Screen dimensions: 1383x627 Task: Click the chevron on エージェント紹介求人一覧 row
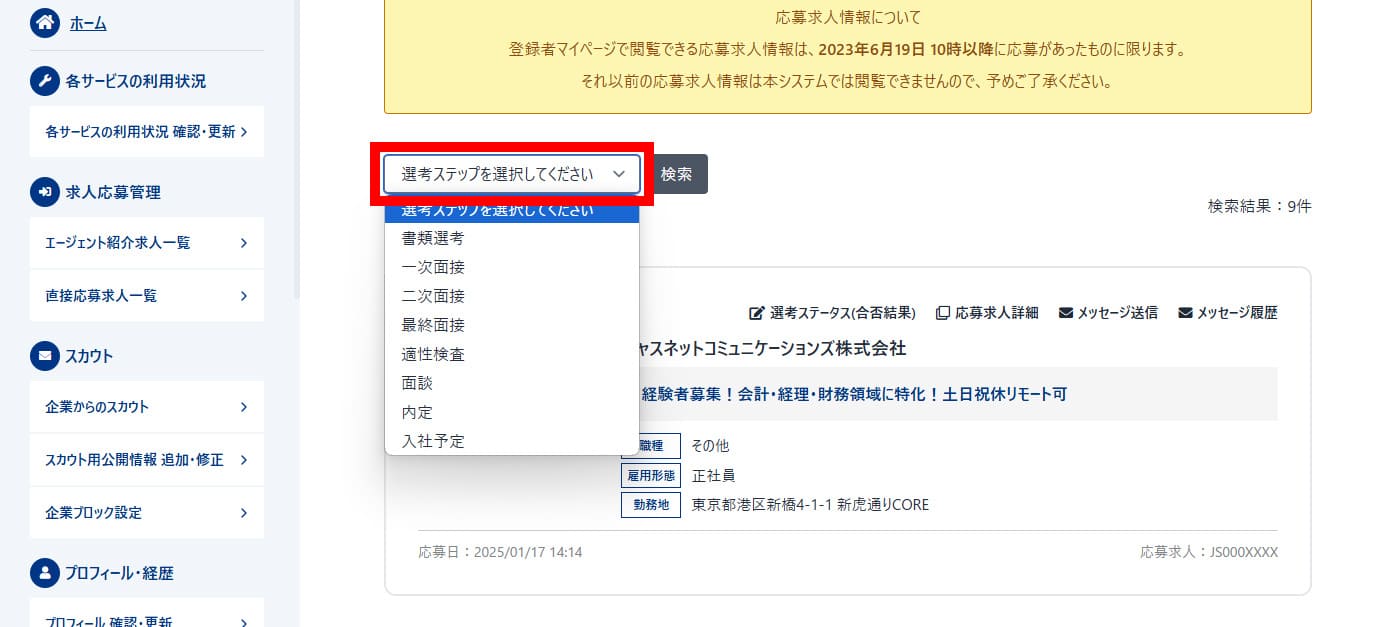pyautogui.click(x=244, y=243)
